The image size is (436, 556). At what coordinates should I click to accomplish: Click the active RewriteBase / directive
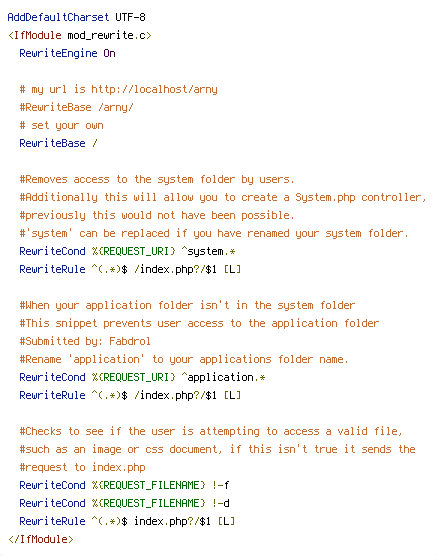[x=58, y=143]
